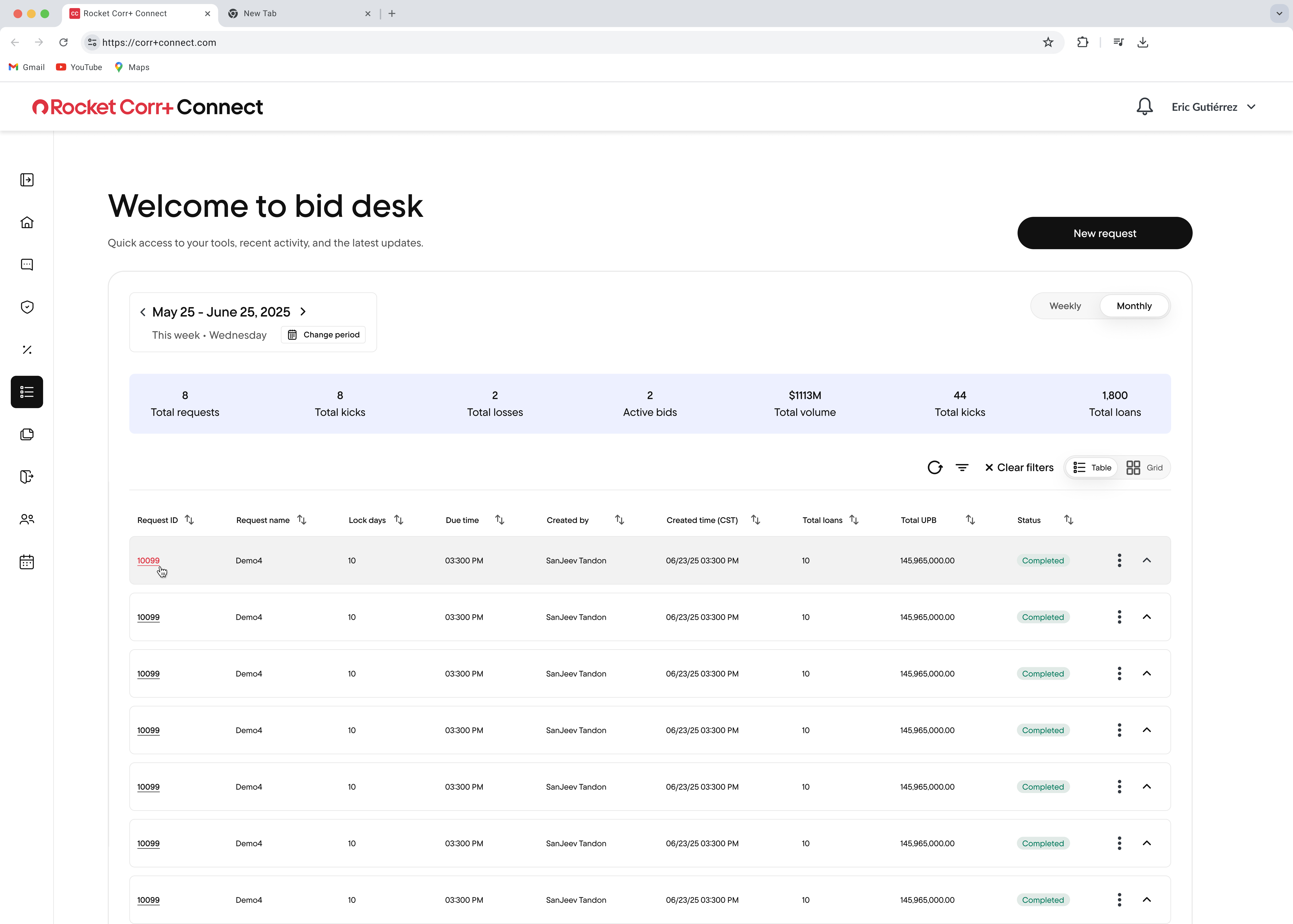Select Grid layout view
This screenshot has height=924, width=1293.
[x=1145, y=468]
